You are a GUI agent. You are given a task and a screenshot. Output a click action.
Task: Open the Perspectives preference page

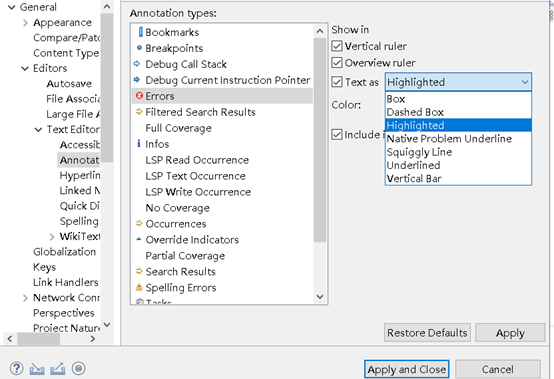point(64,313)
